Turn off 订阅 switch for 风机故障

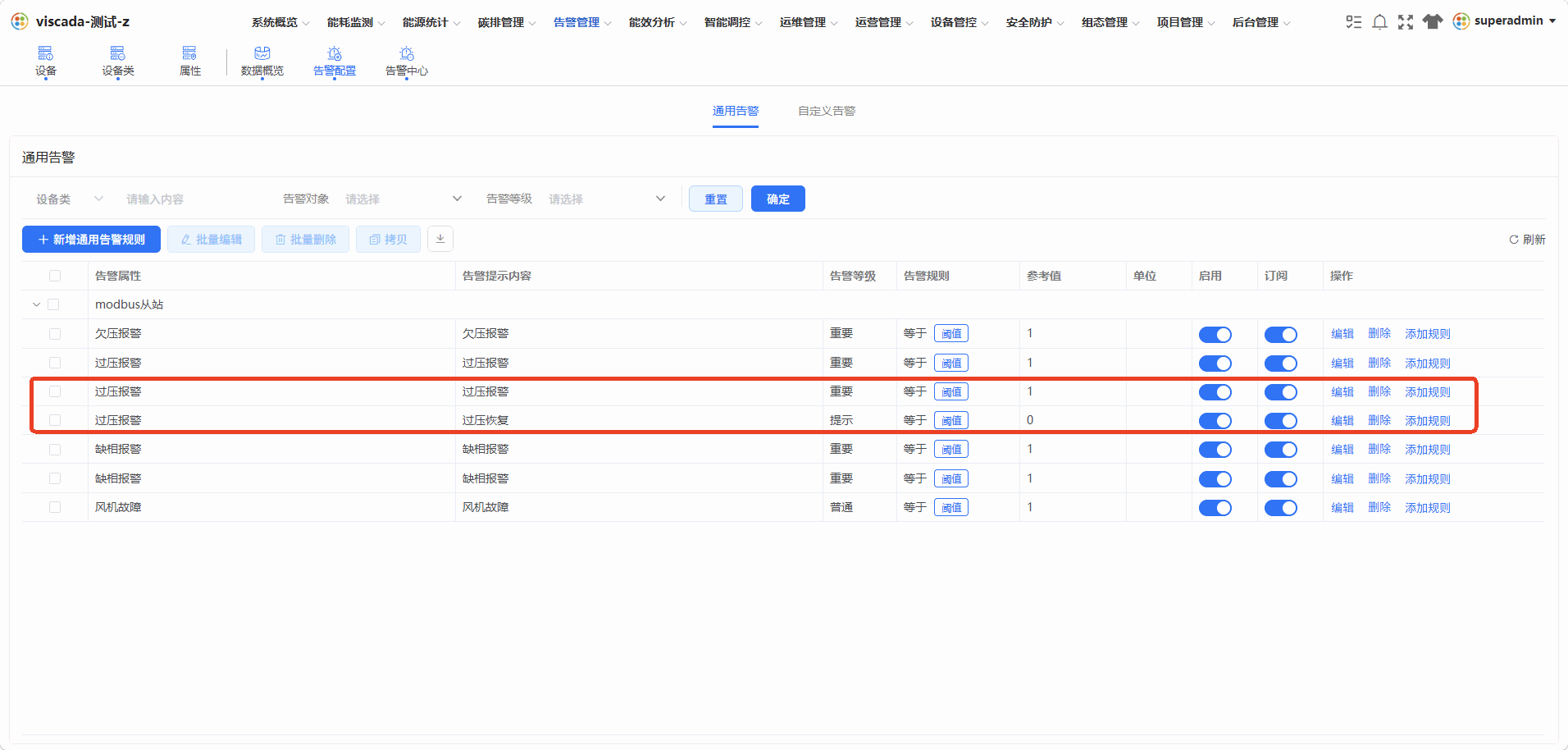(x=1281, y=508)
